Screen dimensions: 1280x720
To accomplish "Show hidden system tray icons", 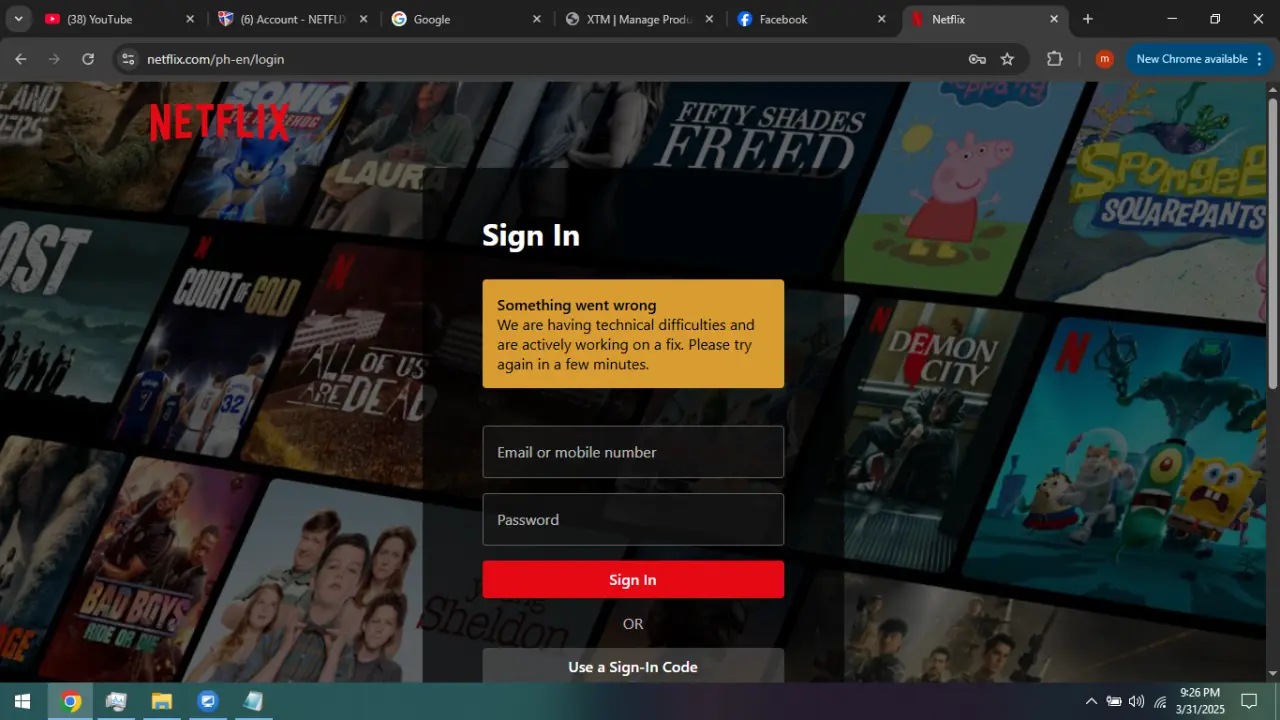I will [x=1091, y=701].
